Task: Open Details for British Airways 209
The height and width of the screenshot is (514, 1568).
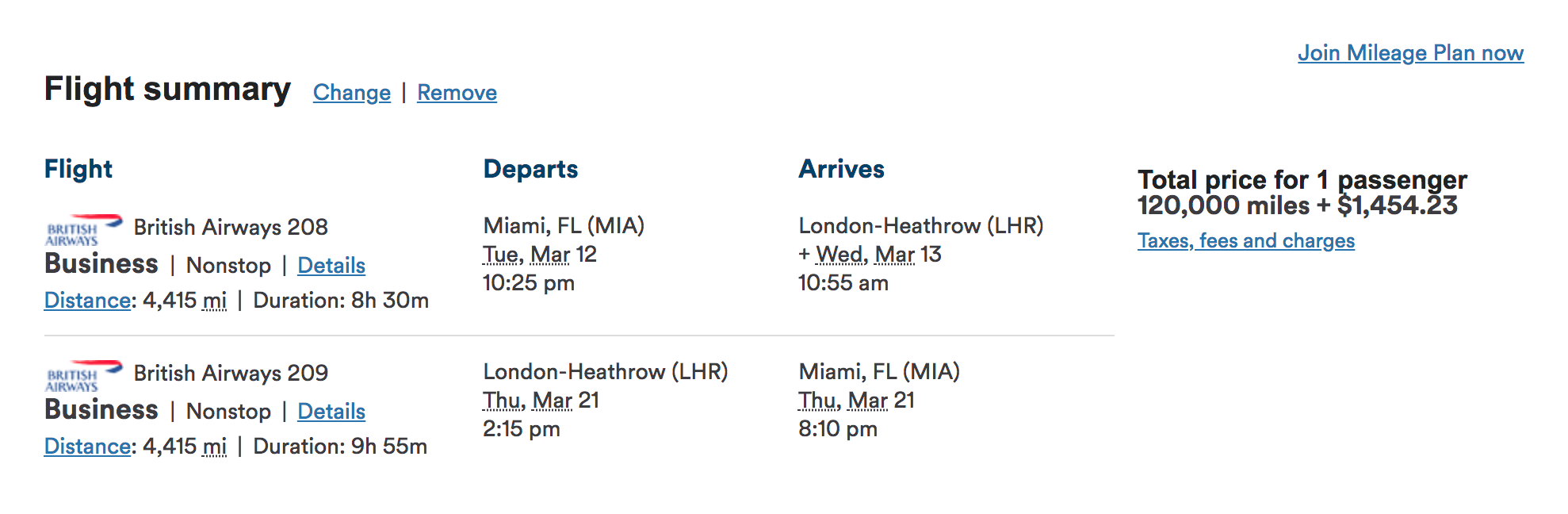Action: (x=331, y=412)
